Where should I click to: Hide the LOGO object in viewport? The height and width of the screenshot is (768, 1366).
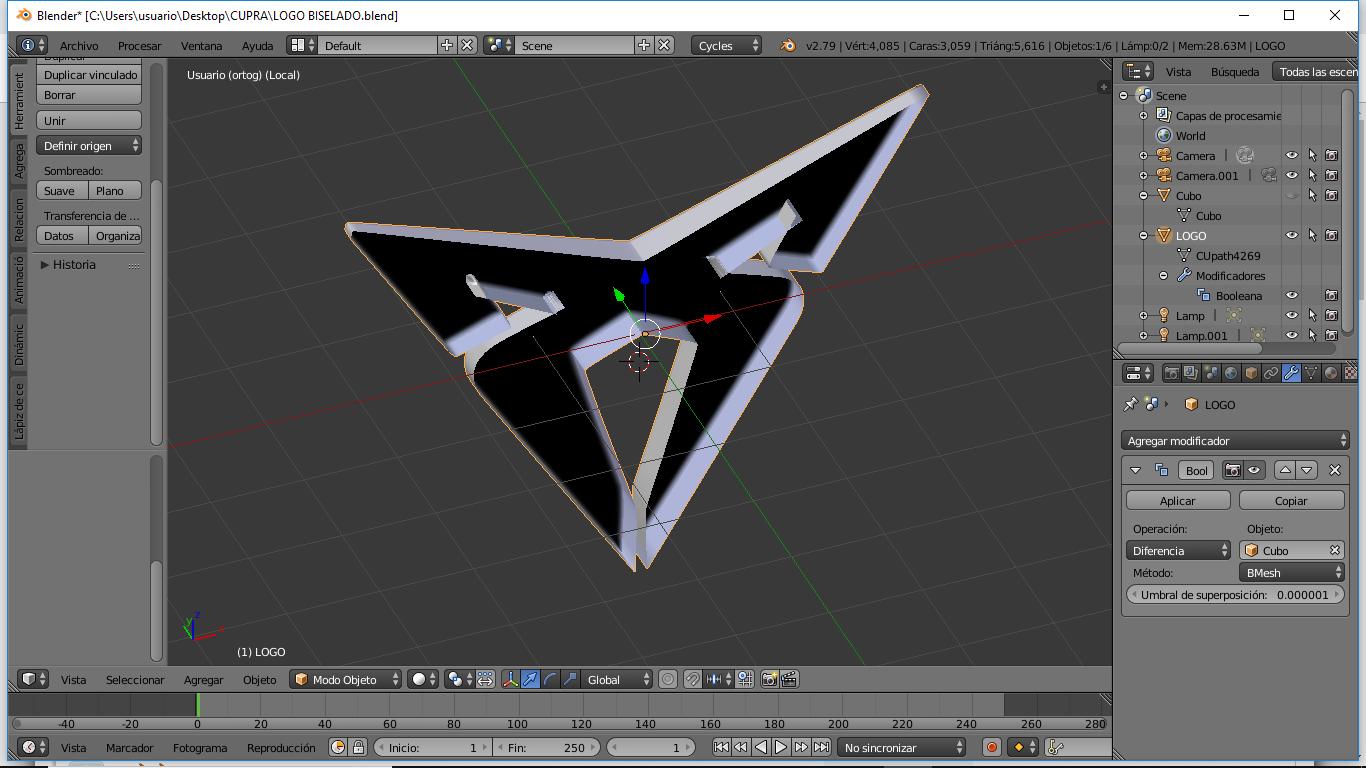pos(1292,235)
